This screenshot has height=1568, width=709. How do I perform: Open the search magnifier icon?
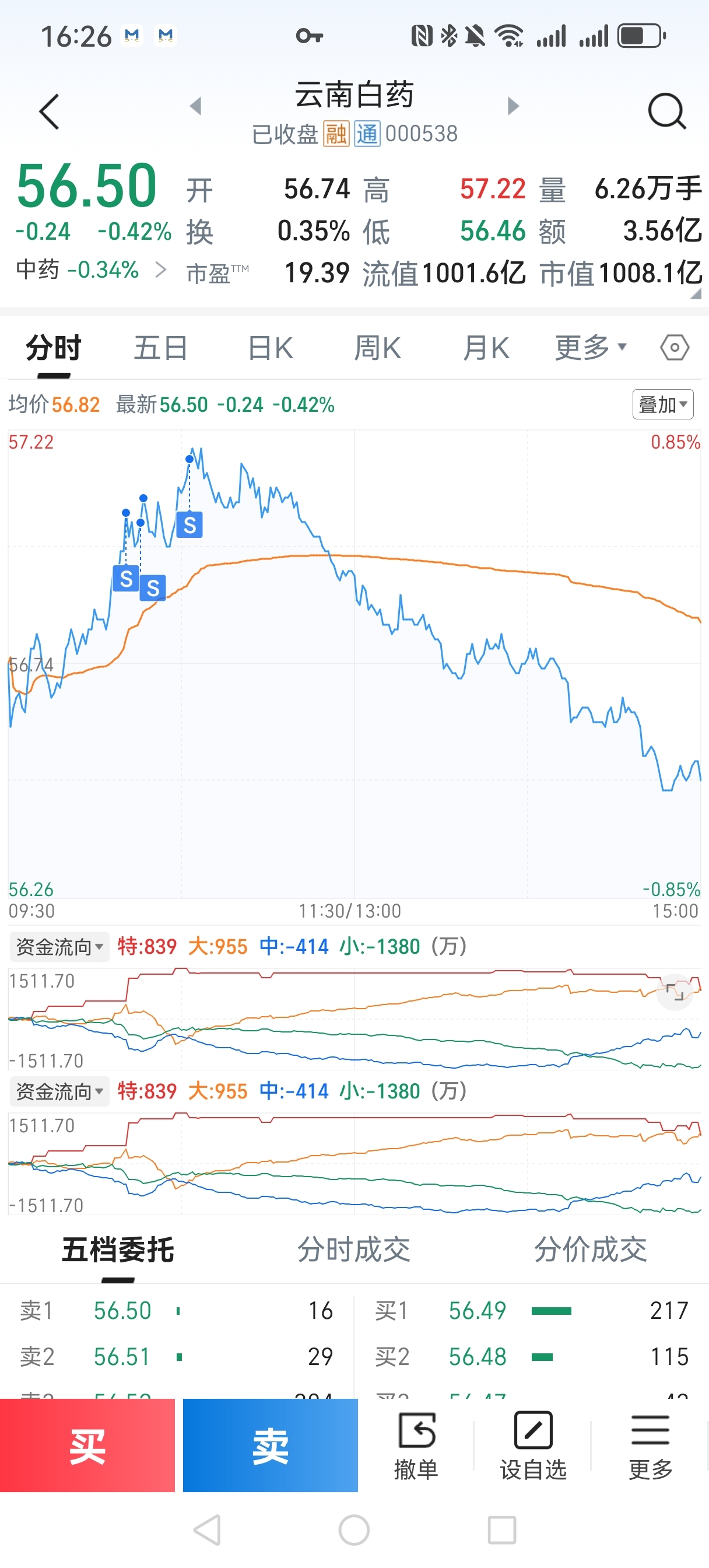pos(667,111)
